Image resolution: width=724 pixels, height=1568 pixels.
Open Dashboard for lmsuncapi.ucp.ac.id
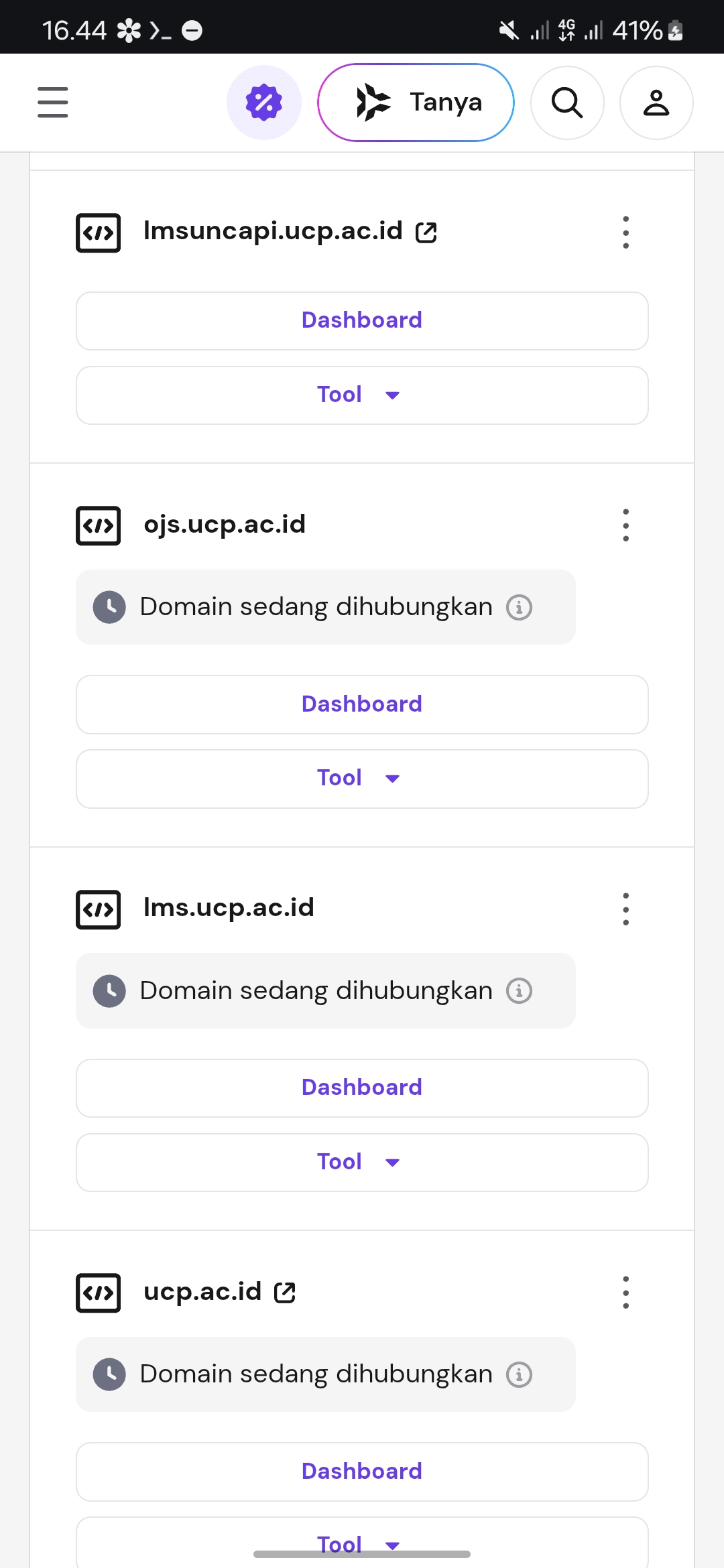pyautogui.click(x=362, y=321)
